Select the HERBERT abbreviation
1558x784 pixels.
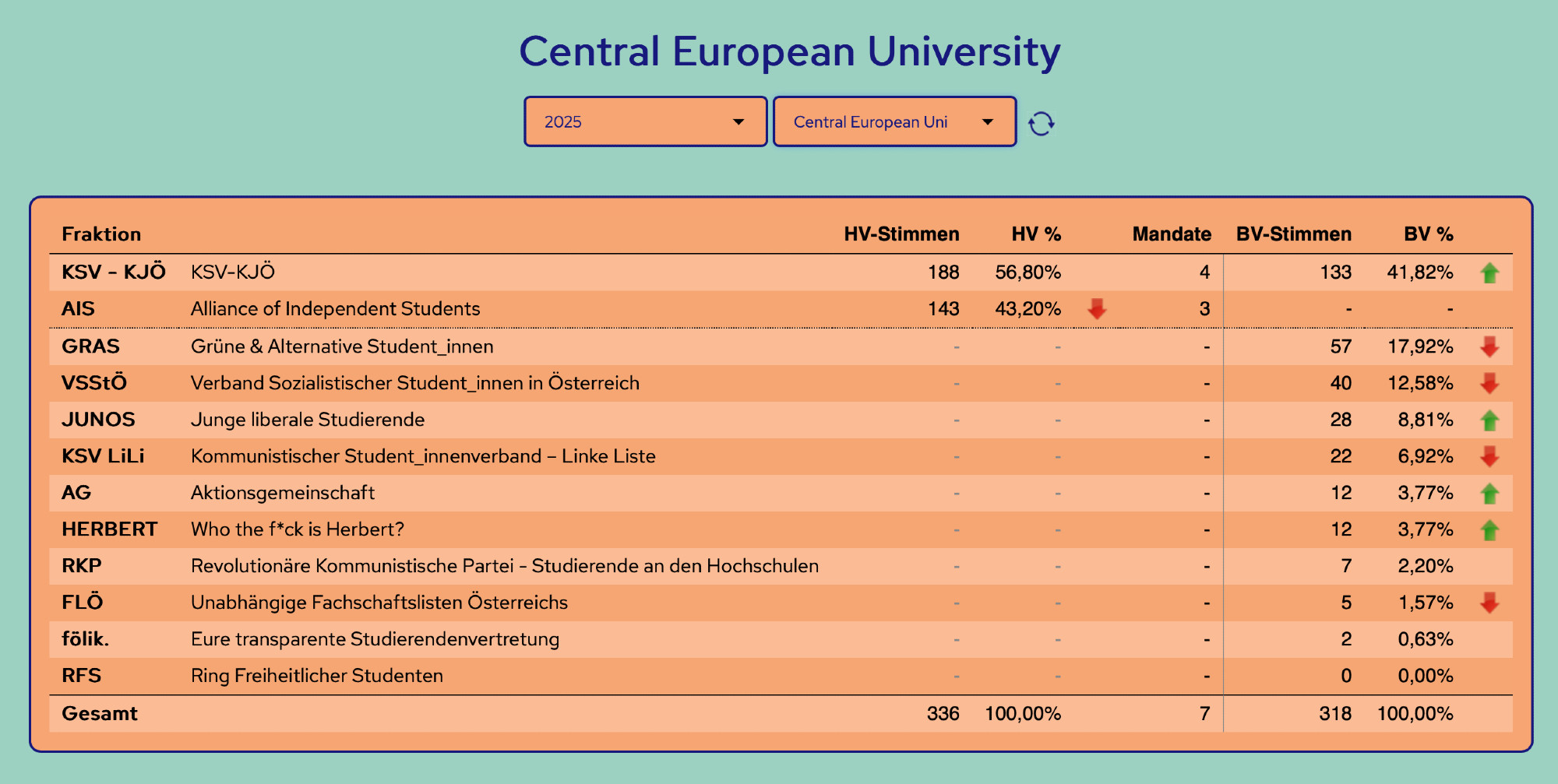(x=110, y=529)
